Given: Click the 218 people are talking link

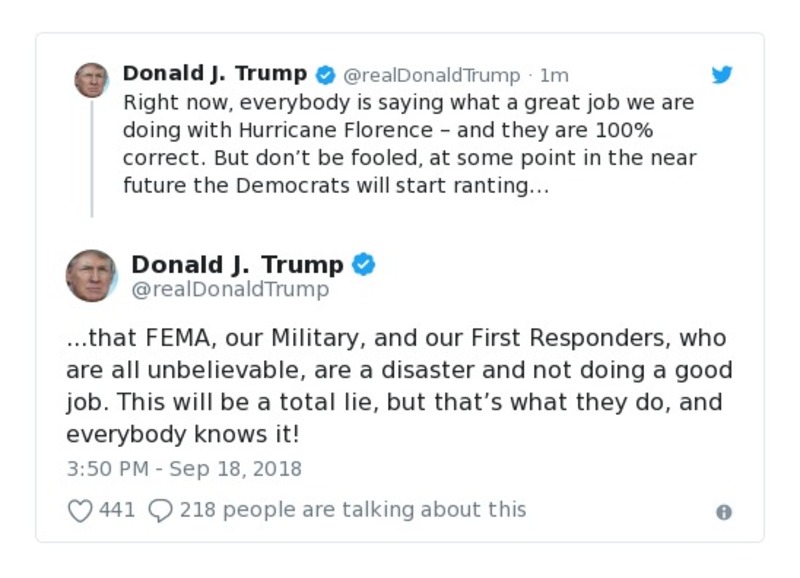Looking at the screenshot, I should [x=351, y=509].
